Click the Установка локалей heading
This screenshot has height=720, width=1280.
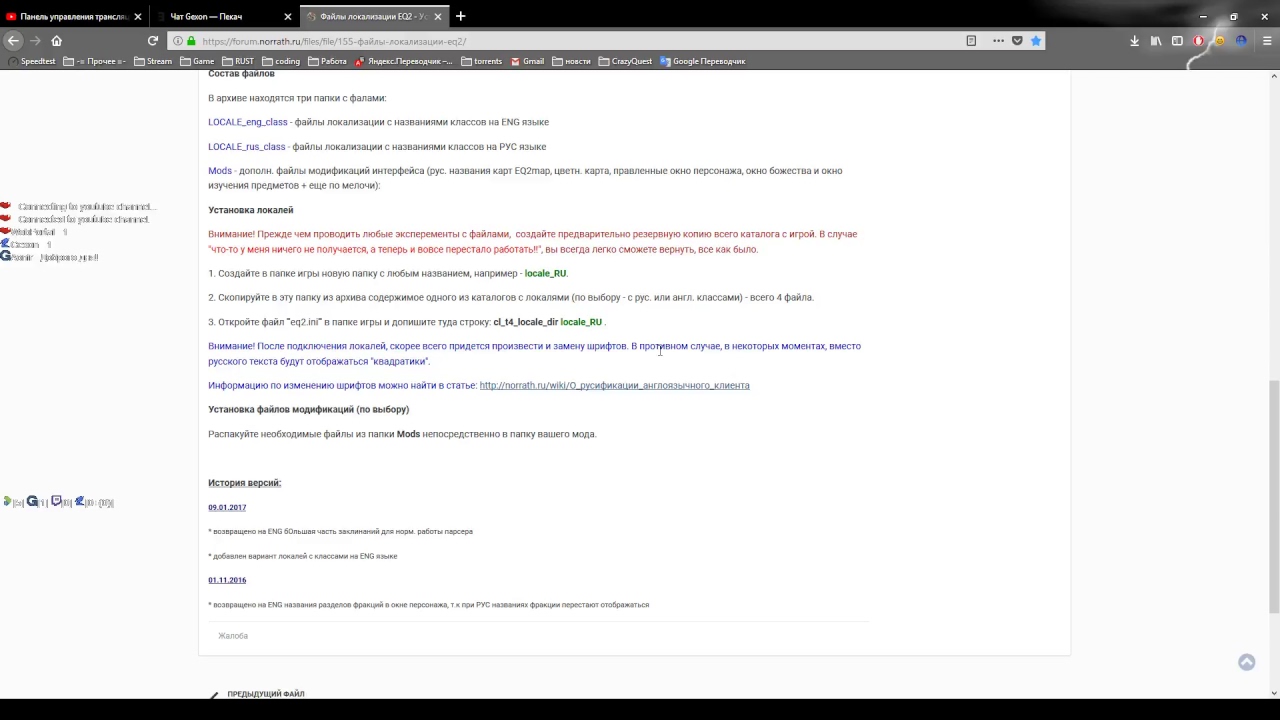pyautogui.click(x=250, y=210)
